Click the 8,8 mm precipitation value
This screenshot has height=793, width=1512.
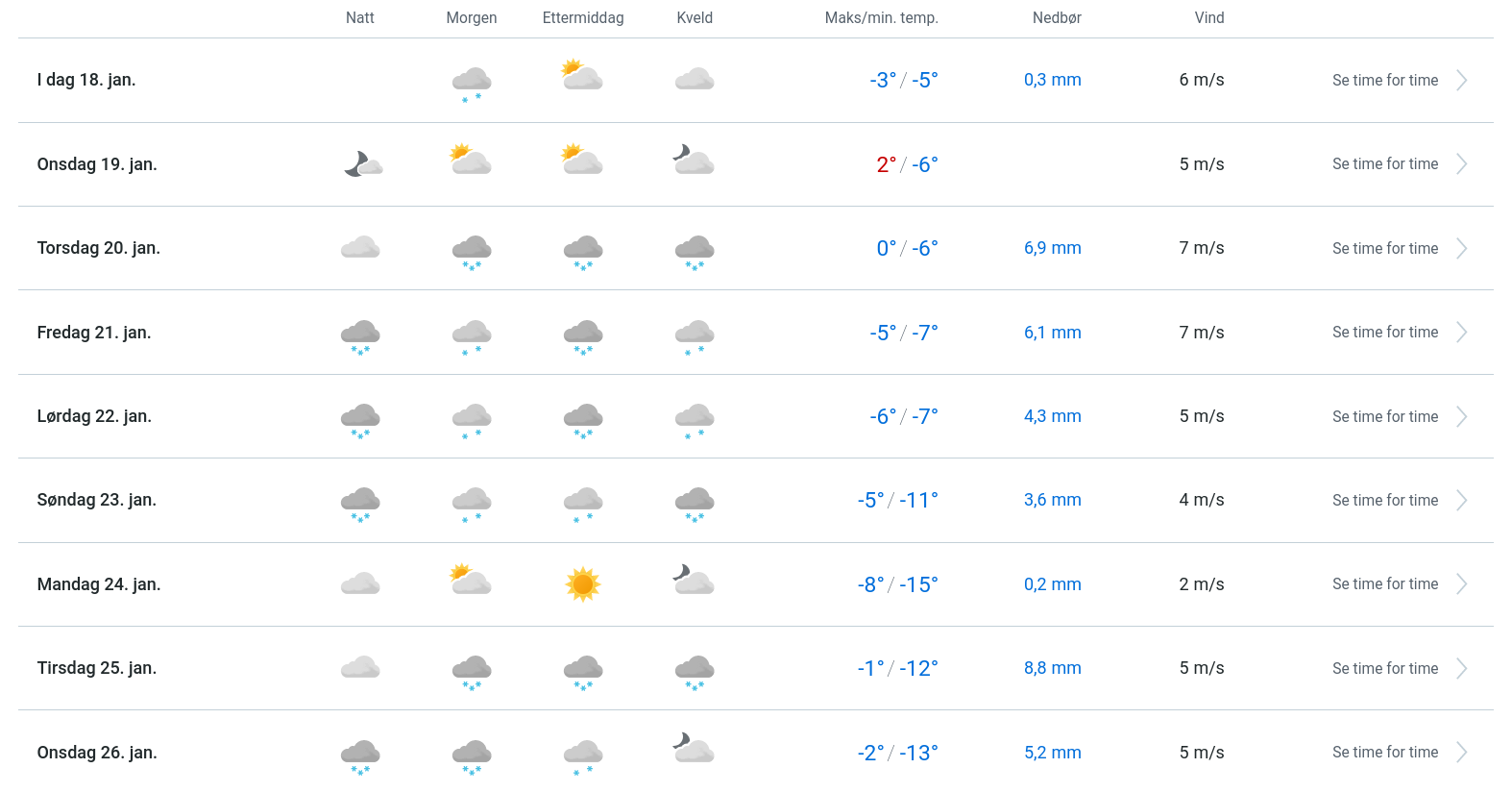click(1052, 668)
